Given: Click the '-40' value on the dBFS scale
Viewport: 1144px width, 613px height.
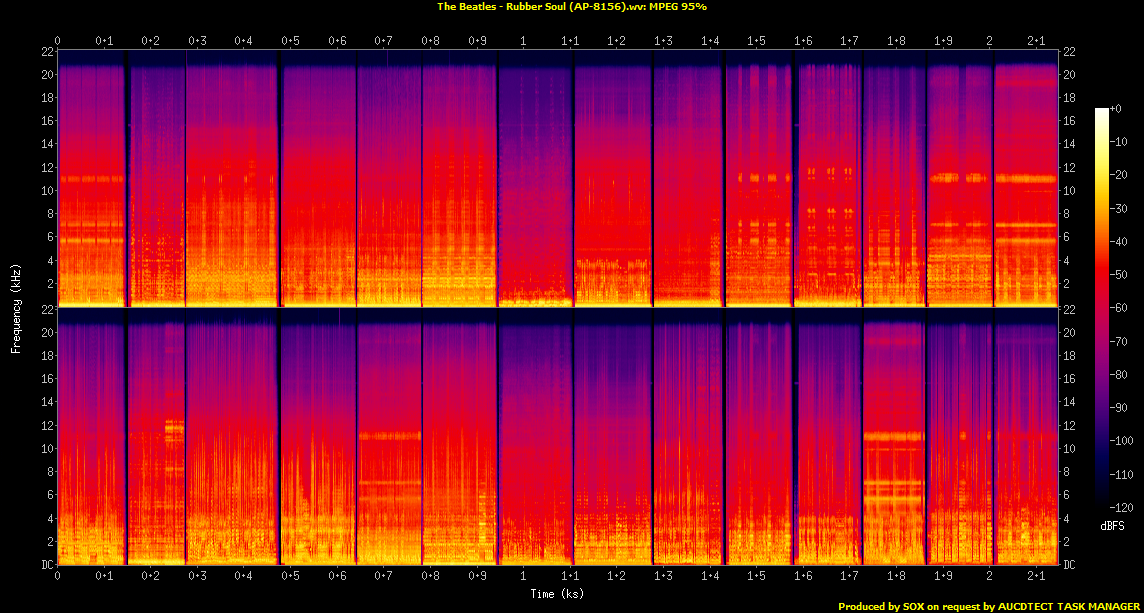Looking at the screenshot, I should pos(1117,242).
